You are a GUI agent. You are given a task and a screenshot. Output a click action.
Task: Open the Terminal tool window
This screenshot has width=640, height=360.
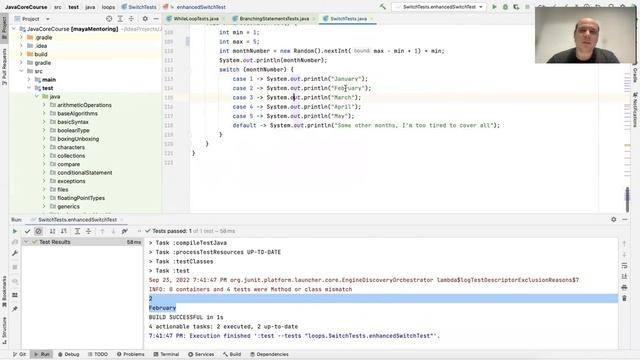166,354
